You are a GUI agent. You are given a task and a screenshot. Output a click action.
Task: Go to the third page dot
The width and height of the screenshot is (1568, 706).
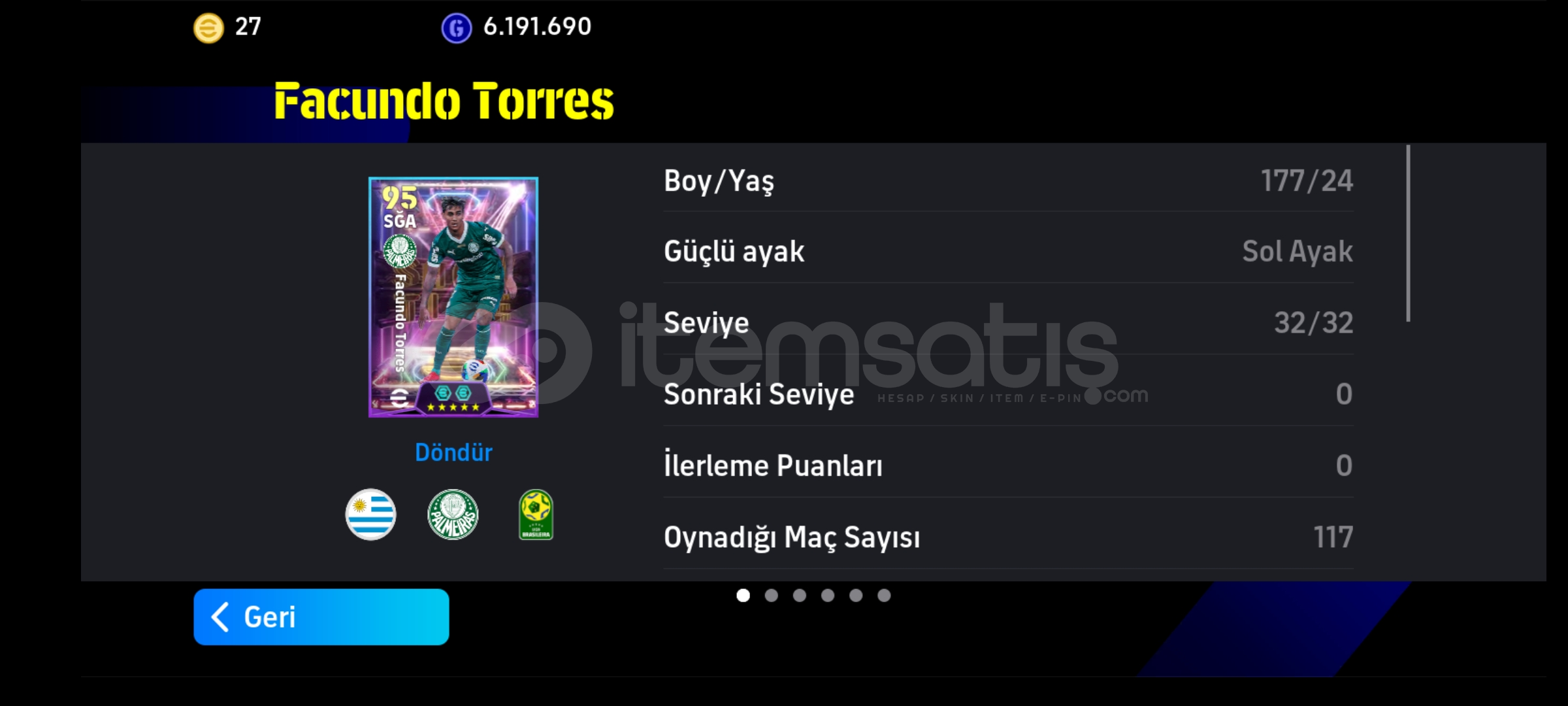(799, 596)
